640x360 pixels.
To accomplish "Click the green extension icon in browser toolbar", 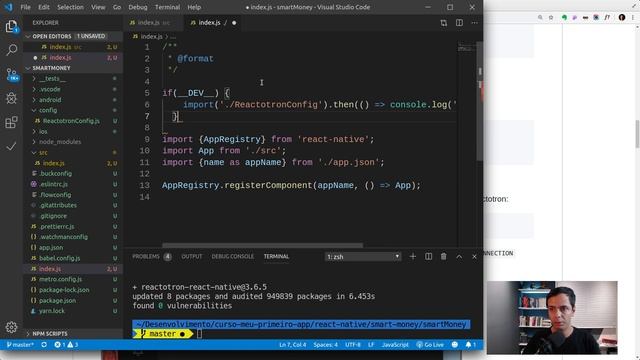I will (x=564, y=18).
